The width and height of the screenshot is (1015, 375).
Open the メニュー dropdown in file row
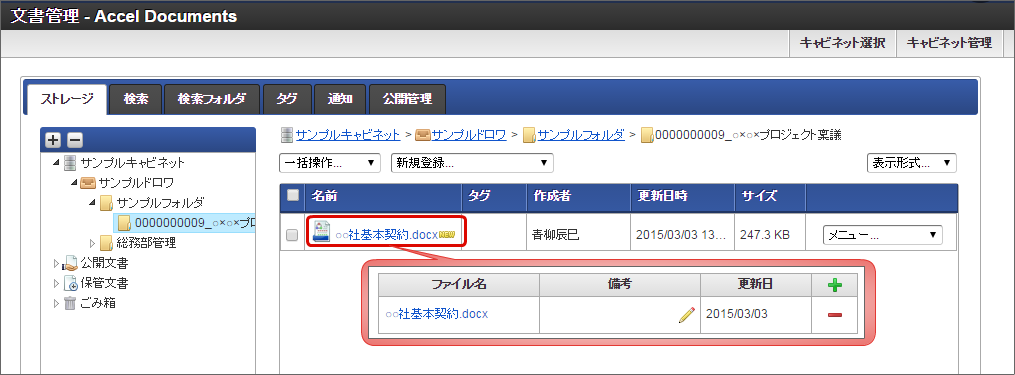click(x=882, y=235)
